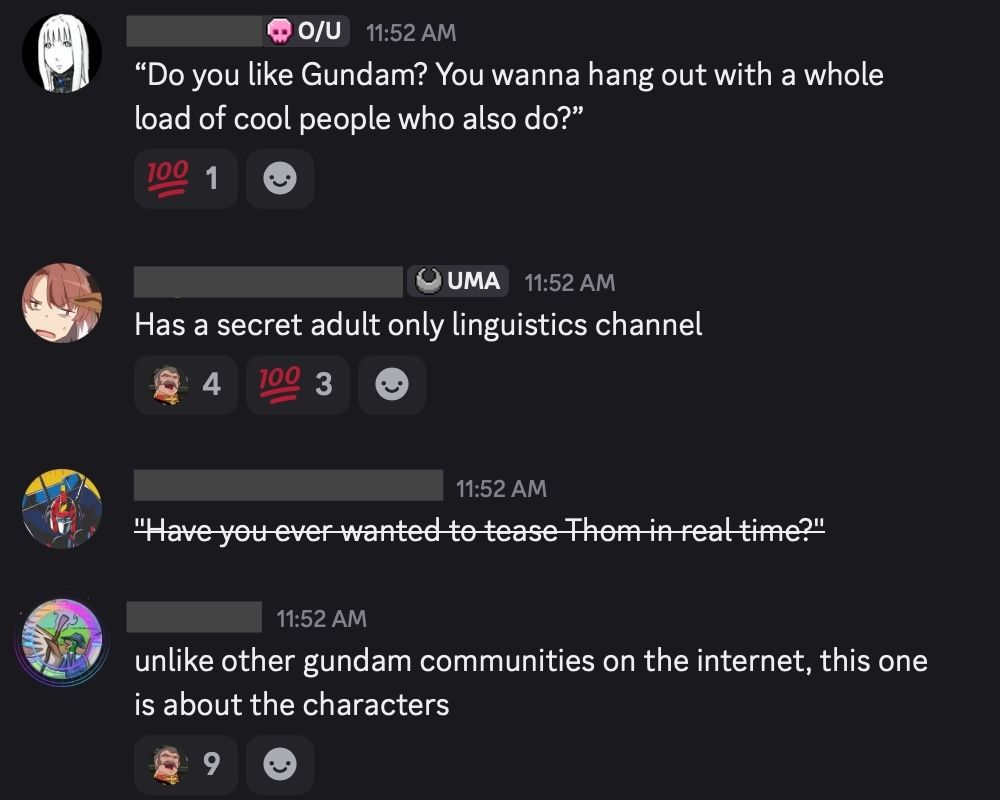Click the secret adult only linguistics message
1000x800 pixels.
click(418, 325)
